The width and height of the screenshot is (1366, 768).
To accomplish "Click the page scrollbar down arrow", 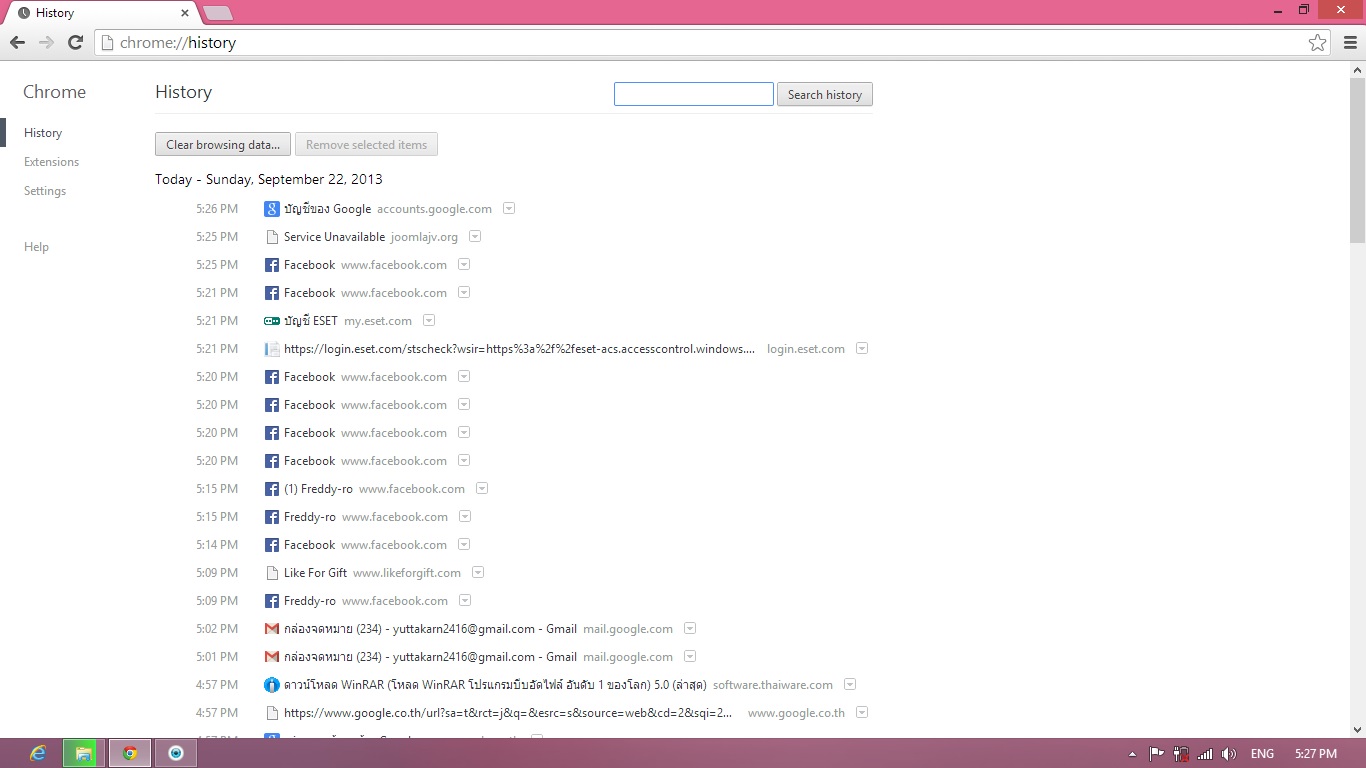I will (1357, 729).
